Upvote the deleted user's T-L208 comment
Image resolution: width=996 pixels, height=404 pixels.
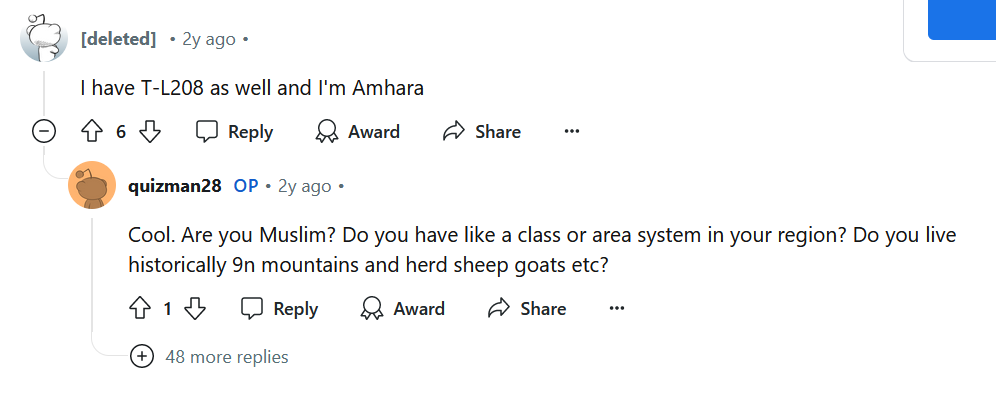point(93,131)
